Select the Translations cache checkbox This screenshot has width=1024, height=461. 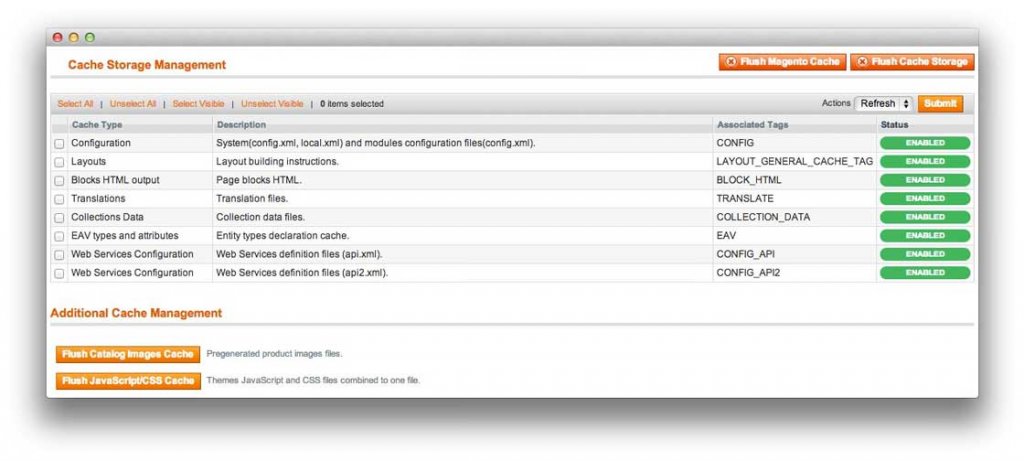(x=59, y=199)
